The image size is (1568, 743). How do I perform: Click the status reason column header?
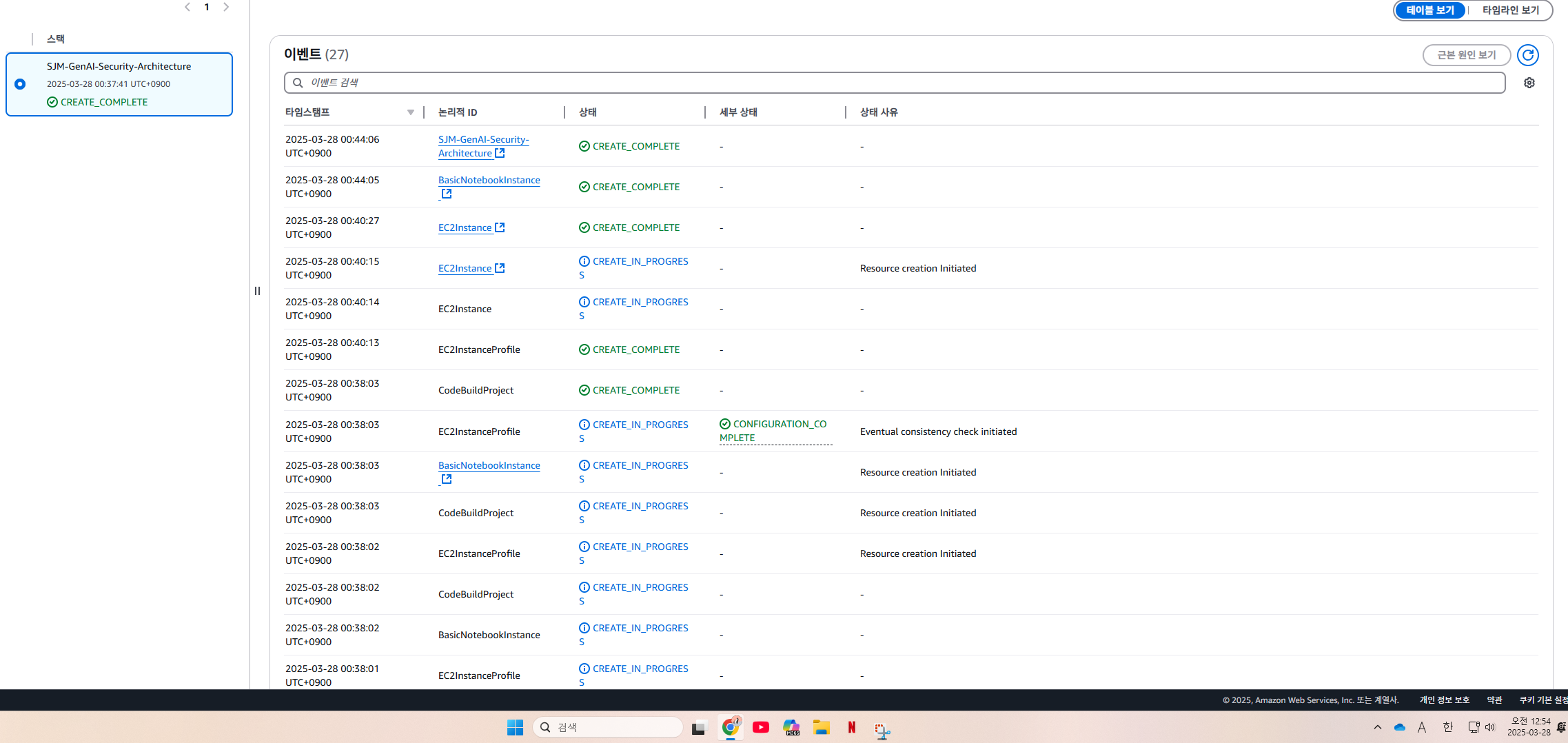[879, 112]
